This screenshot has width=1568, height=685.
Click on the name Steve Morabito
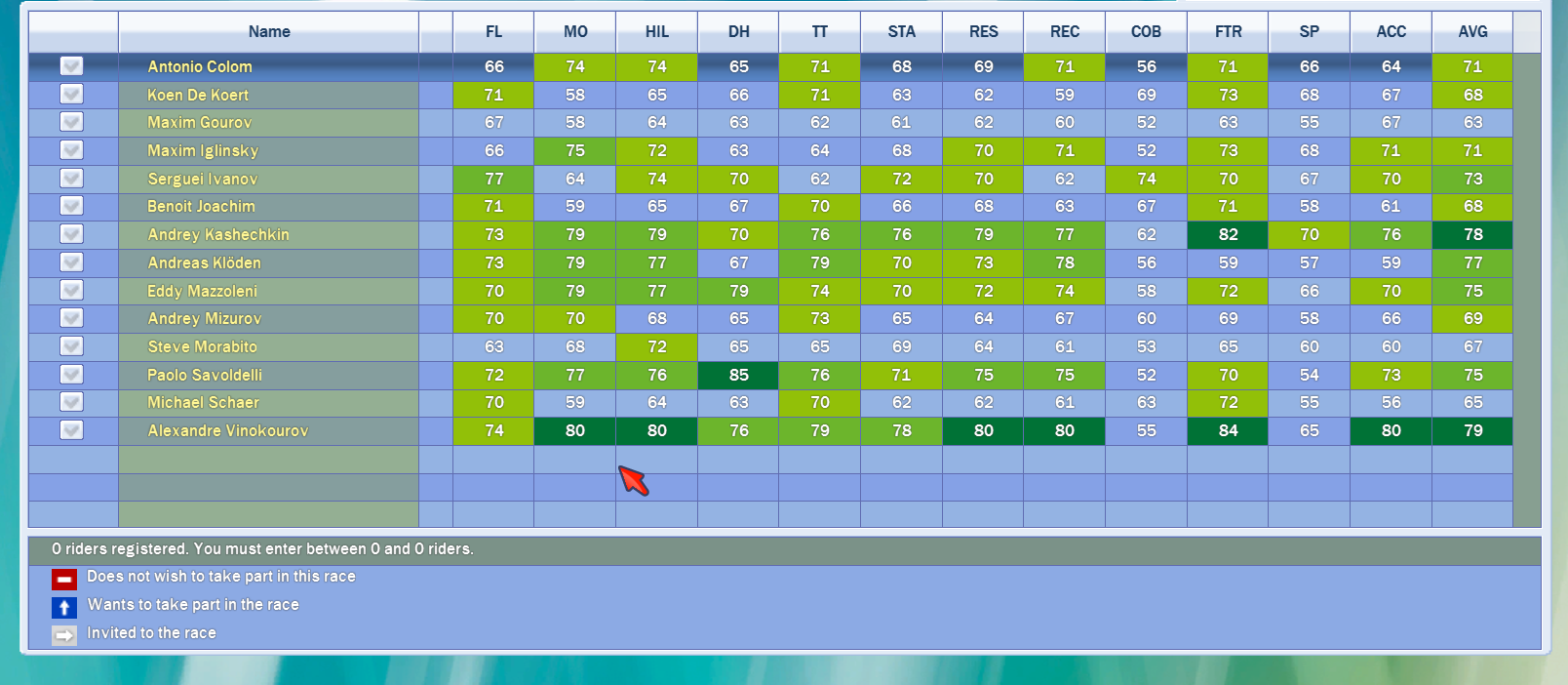202,347
